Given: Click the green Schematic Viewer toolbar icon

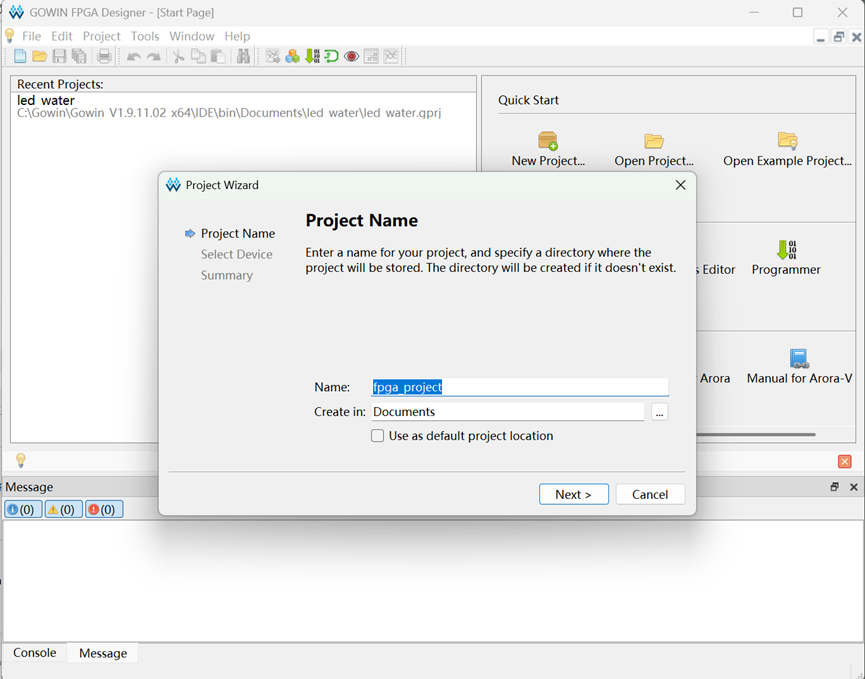Looking at the screenshot, I should 332,56.
